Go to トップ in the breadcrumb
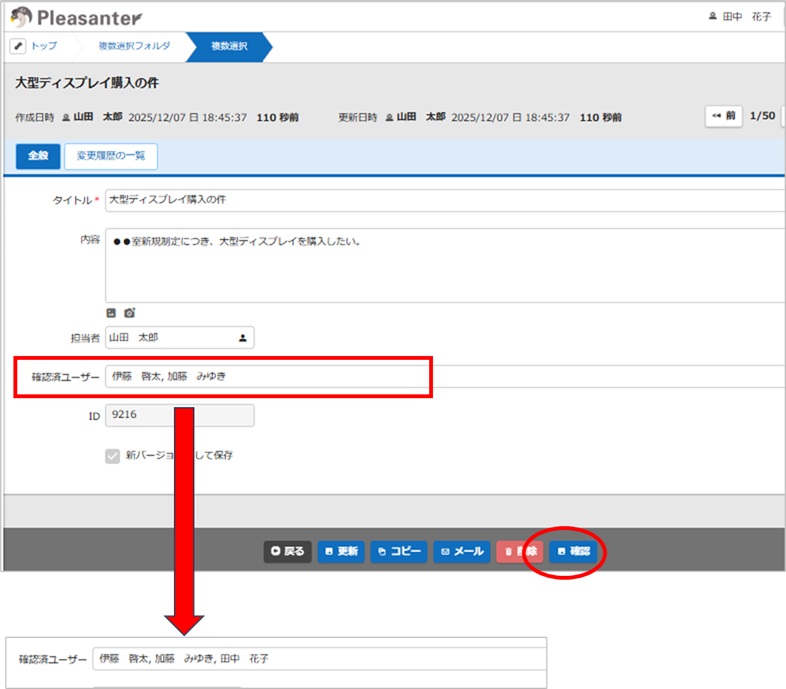Viewport: 786px width, 689px height. [x=44, y=46]
